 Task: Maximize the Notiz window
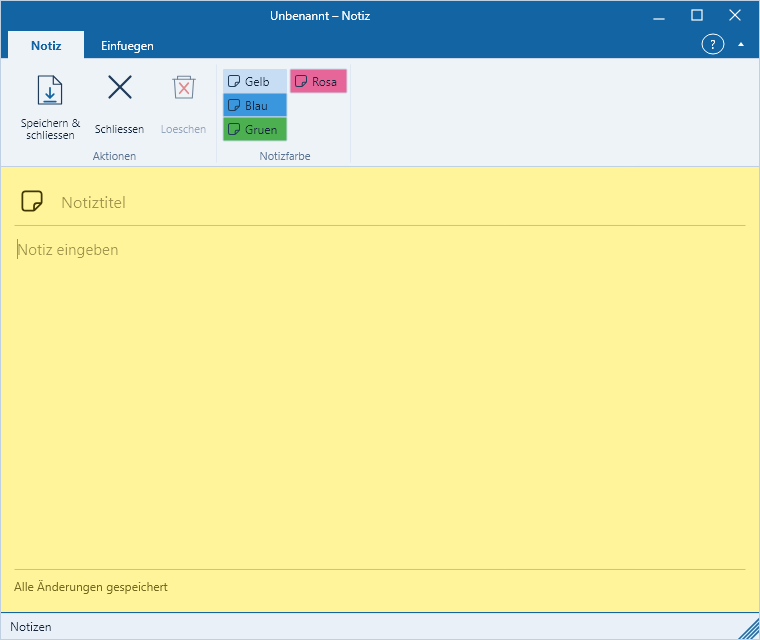point(697,16)
